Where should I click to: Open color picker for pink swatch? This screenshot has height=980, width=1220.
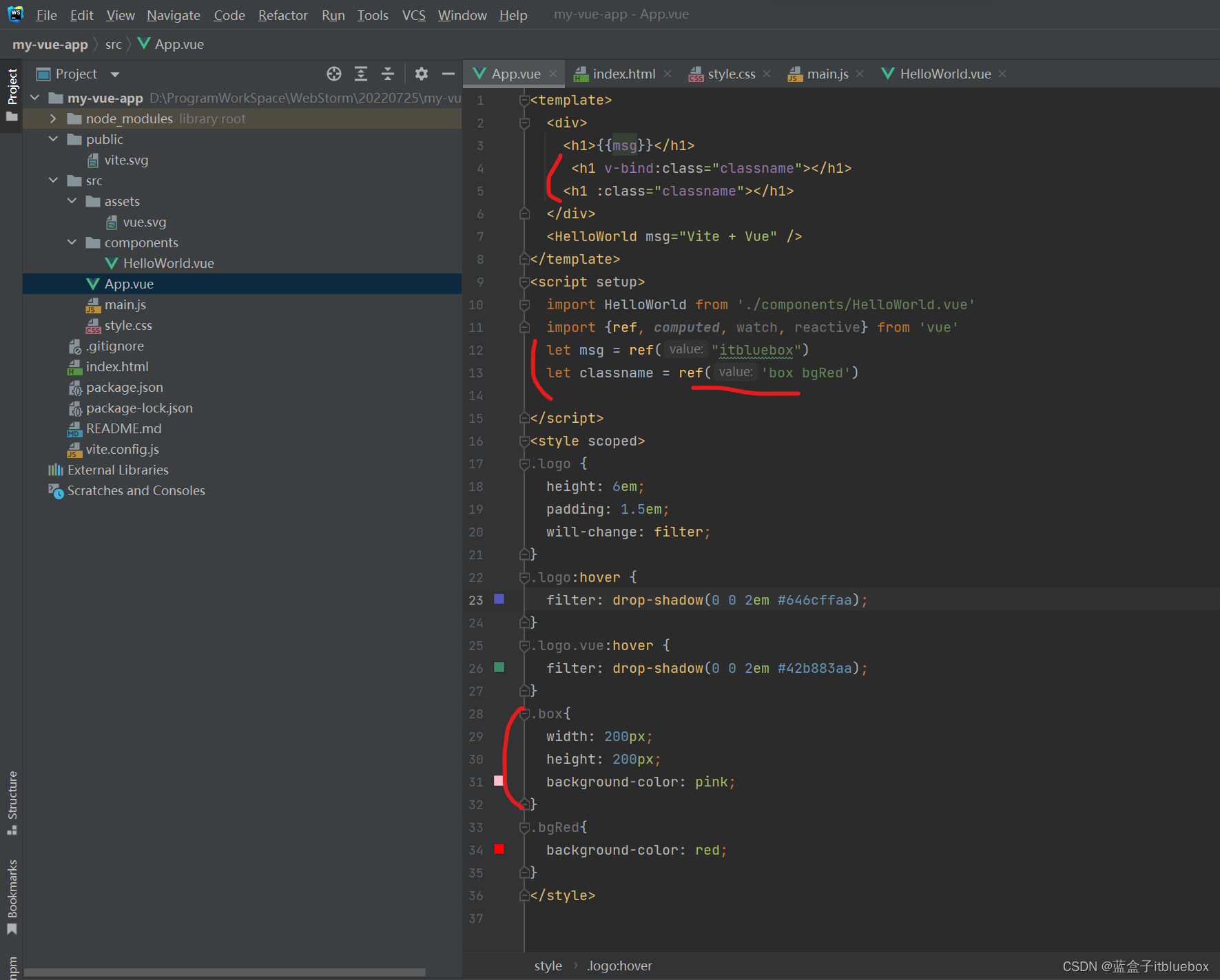(499, 781)
